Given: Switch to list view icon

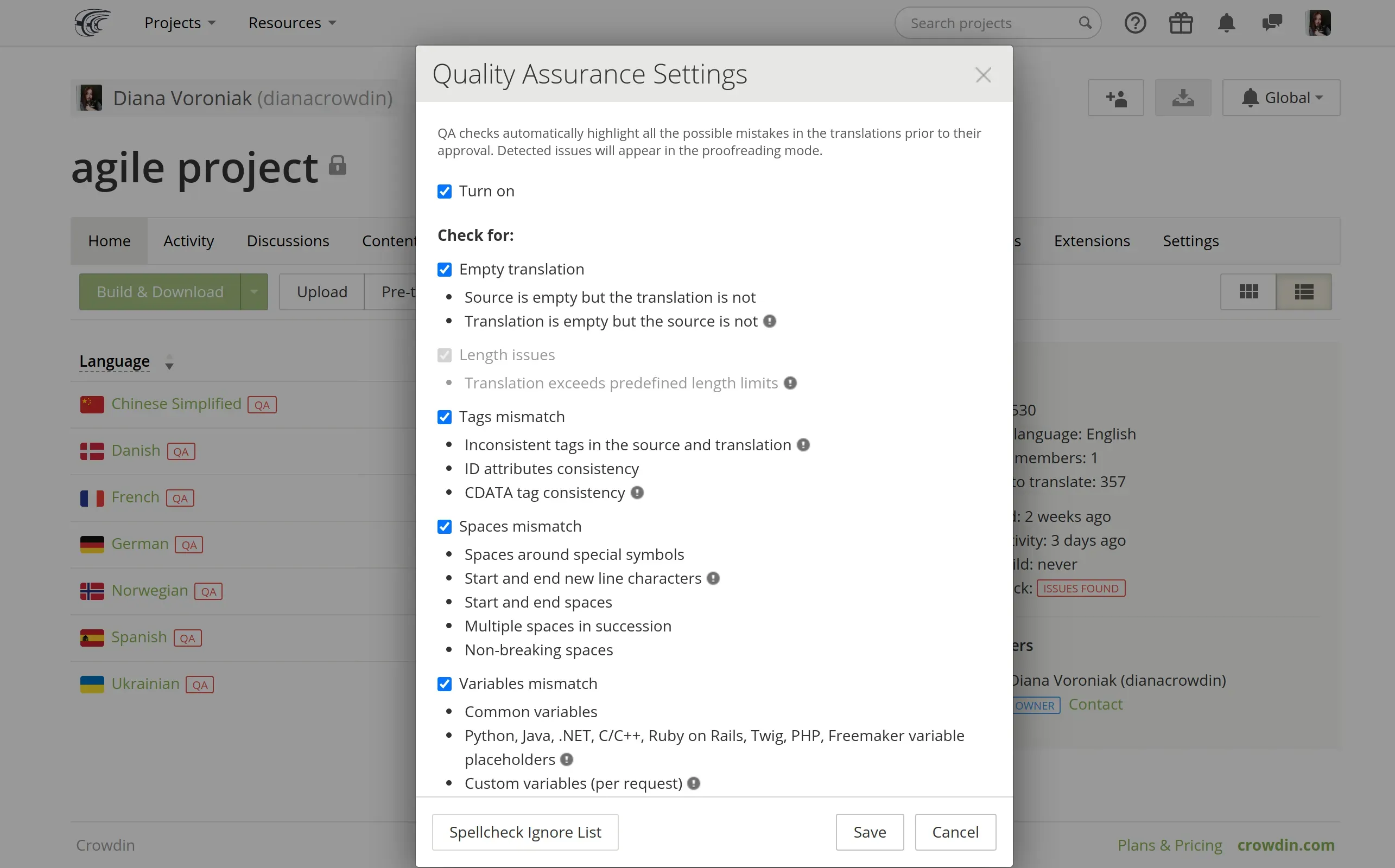Looking at the screenshot, I should [x=1304, y=292].
